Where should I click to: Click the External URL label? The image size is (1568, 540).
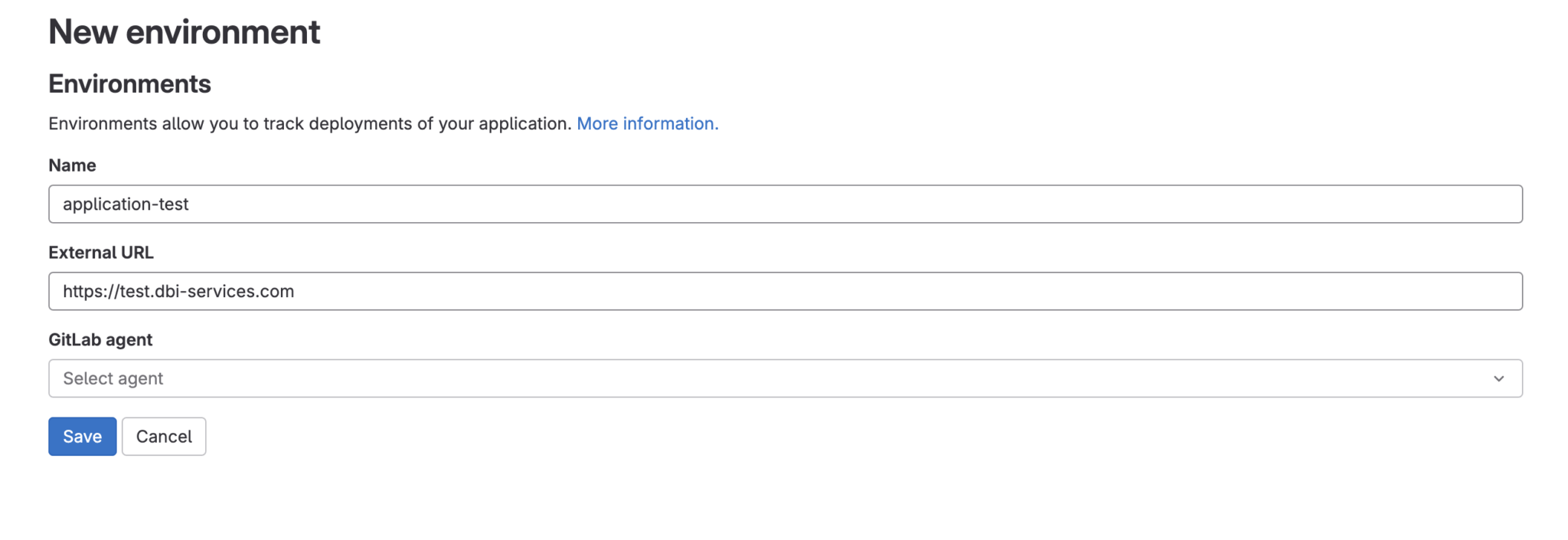(101, 253)
